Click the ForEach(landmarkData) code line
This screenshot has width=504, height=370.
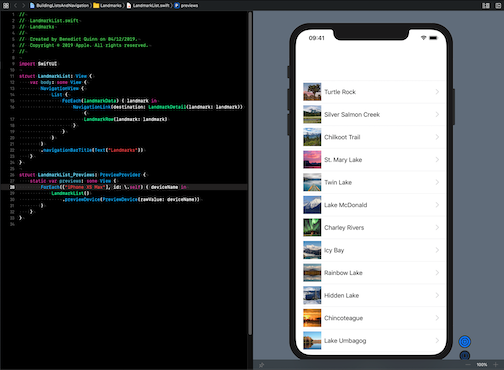pos(109,101)
